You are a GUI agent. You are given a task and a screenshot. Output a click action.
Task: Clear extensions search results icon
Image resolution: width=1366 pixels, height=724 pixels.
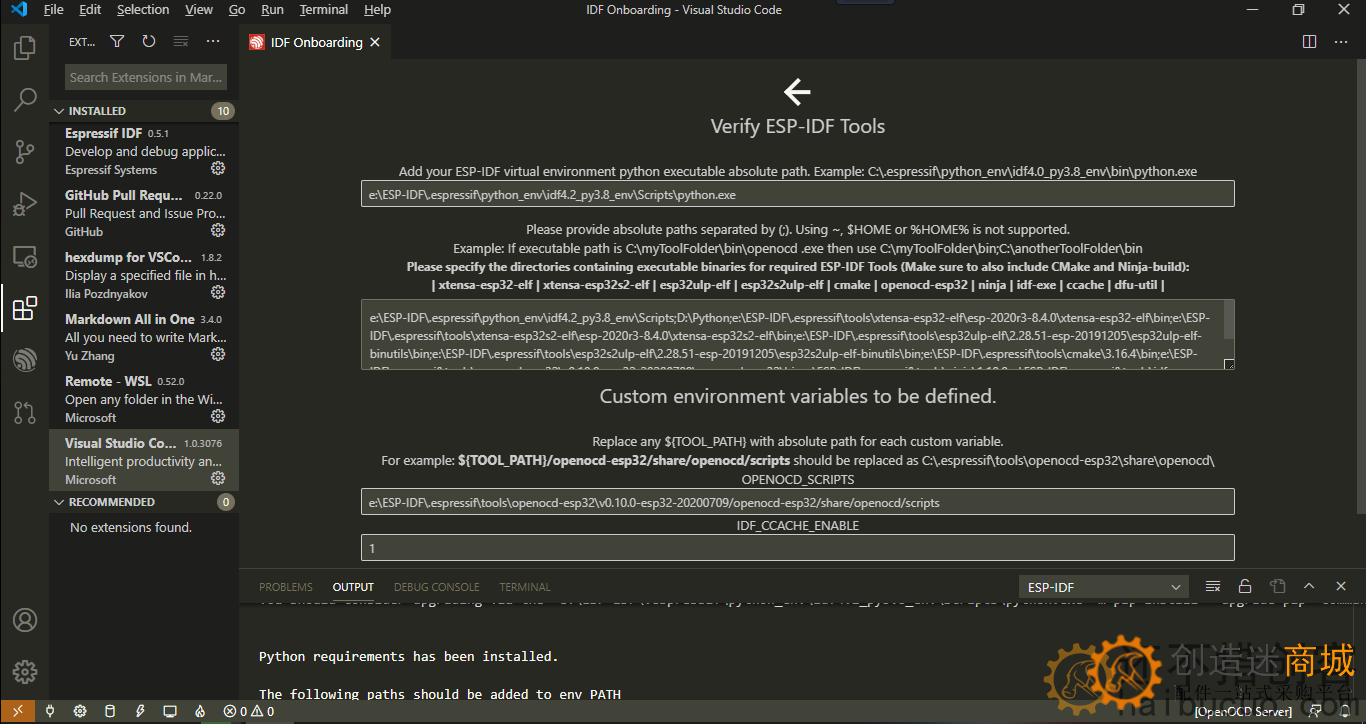181,42
